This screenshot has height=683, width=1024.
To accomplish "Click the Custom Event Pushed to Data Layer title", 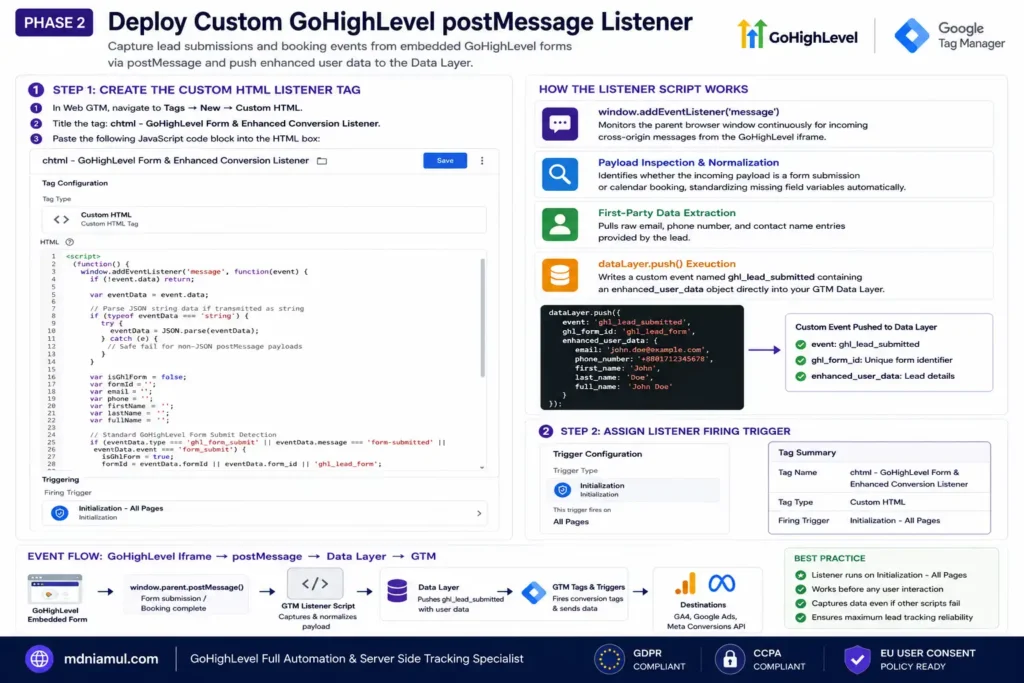I will pos(866,327).
